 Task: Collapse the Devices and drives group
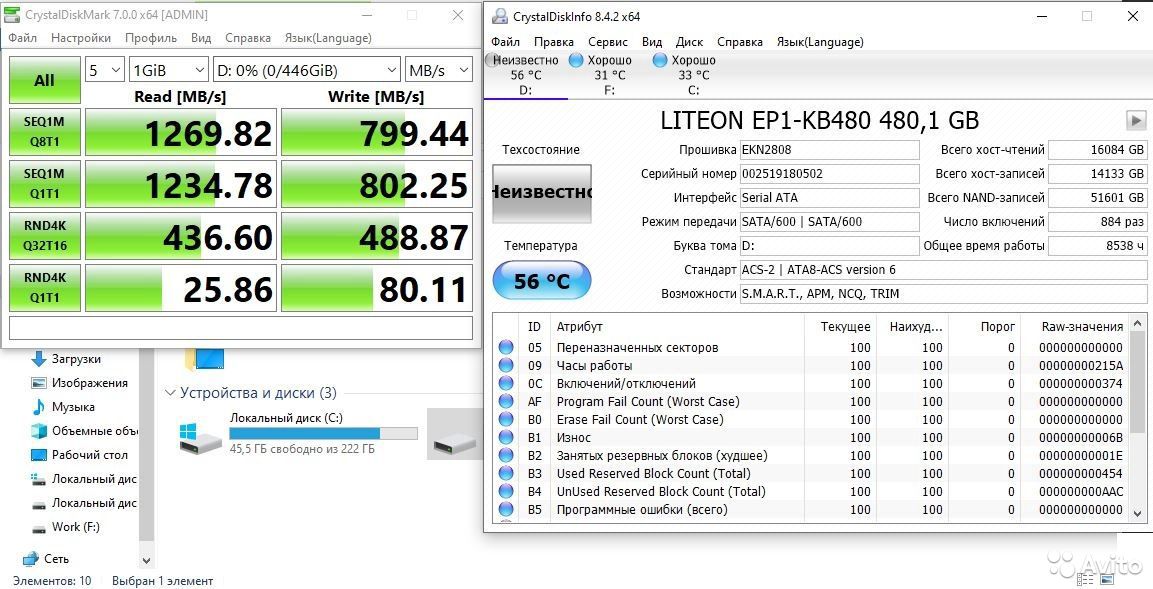171,393
